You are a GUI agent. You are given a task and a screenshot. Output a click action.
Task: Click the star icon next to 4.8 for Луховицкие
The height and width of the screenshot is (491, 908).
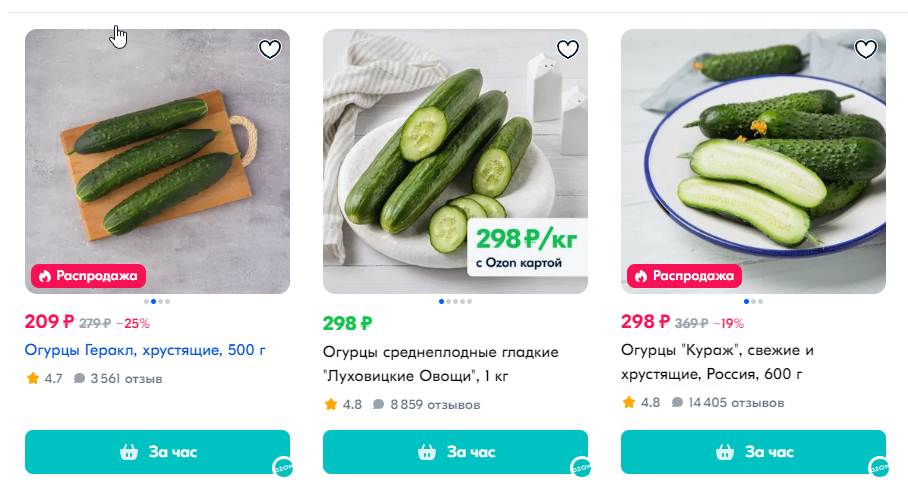click(x=331, y=405)
